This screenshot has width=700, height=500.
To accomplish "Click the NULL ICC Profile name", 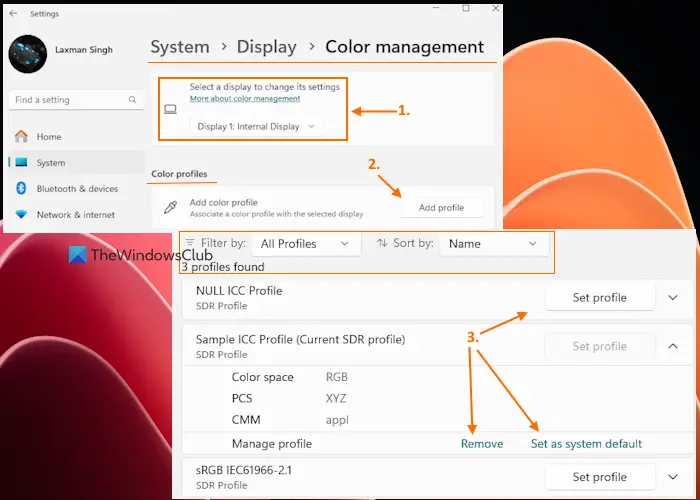I will tap(239, 291).
